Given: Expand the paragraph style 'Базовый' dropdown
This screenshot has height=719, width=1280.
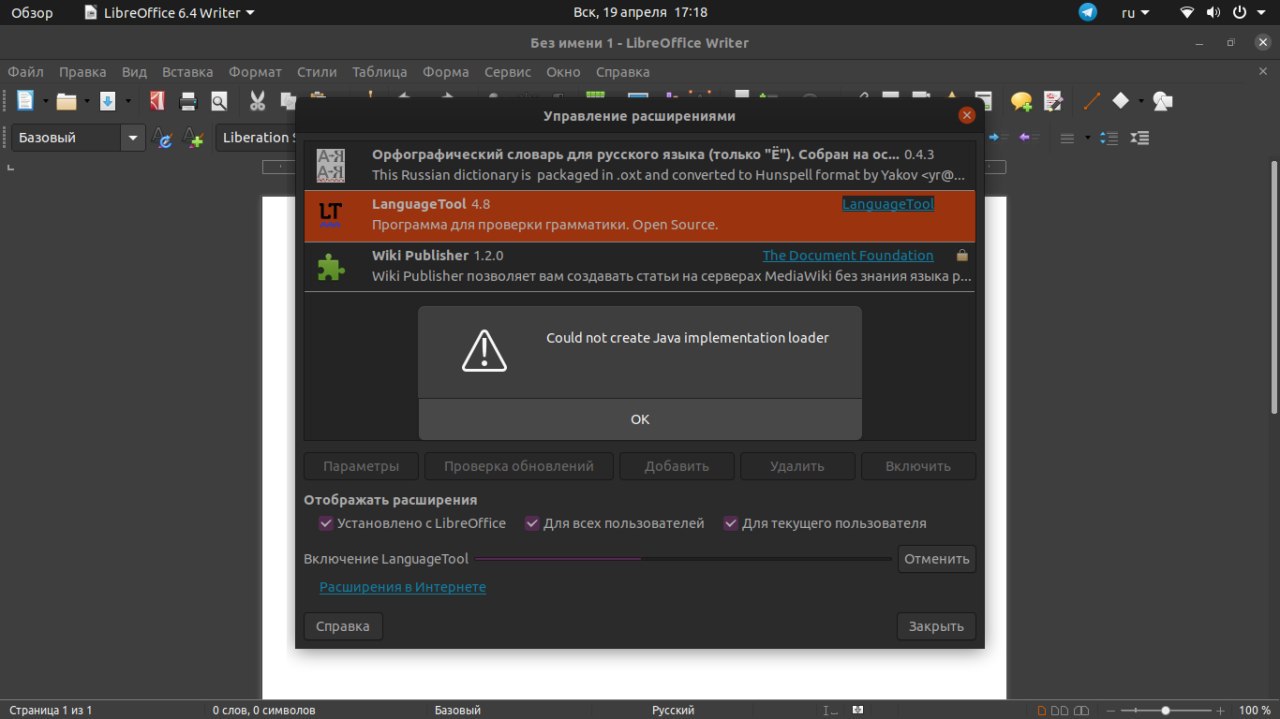Looking at the screenshot, I should (133, 138).
